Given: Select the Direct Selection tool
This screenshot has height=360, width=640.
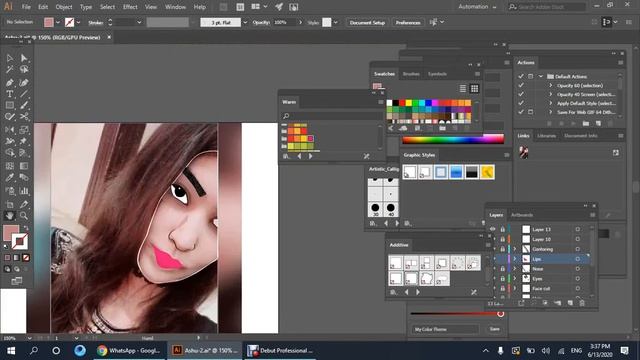Looking at the screenshot, I should point(24,58).
